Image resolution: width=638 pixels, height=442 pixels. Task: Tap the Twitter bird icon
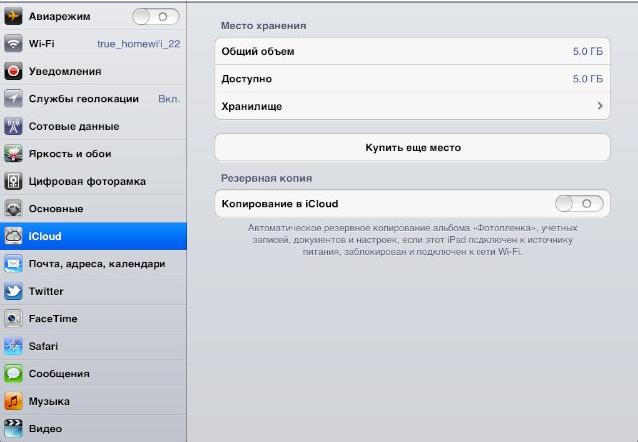pyautogui.click(x=13, y=291)
